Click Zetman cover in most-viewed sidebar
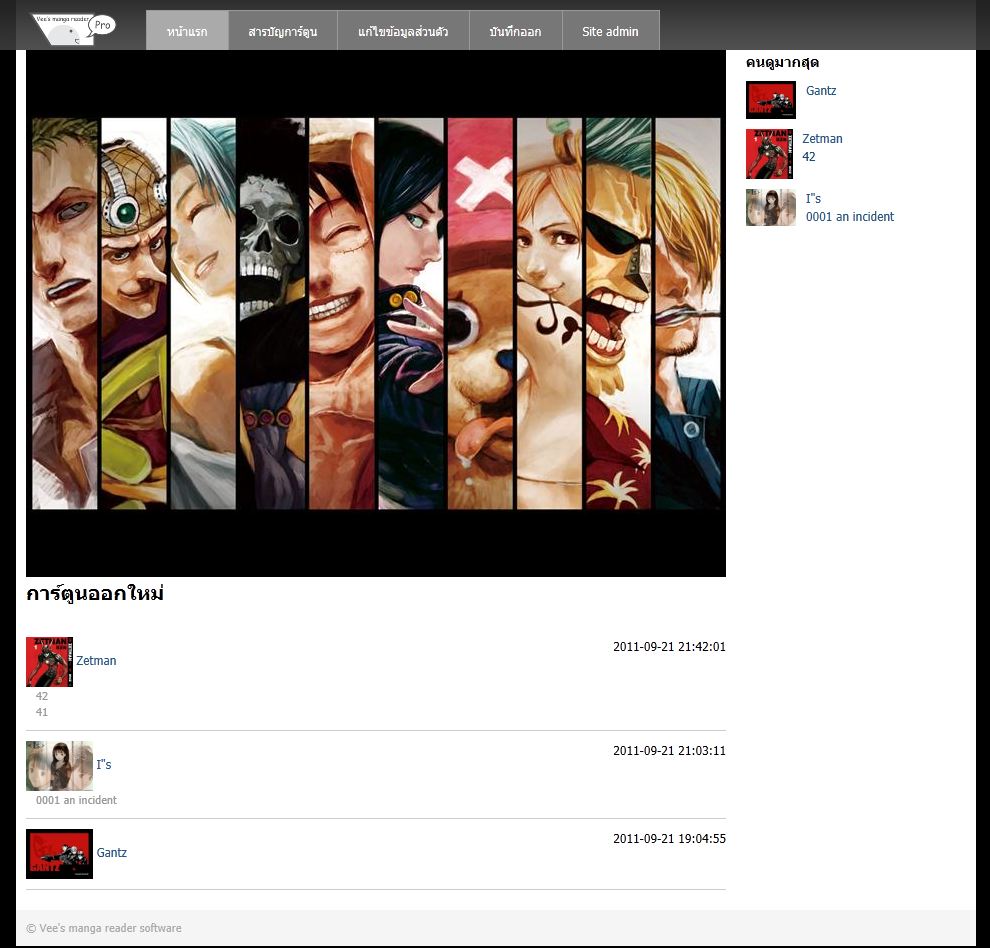 (x=769, y=153)
